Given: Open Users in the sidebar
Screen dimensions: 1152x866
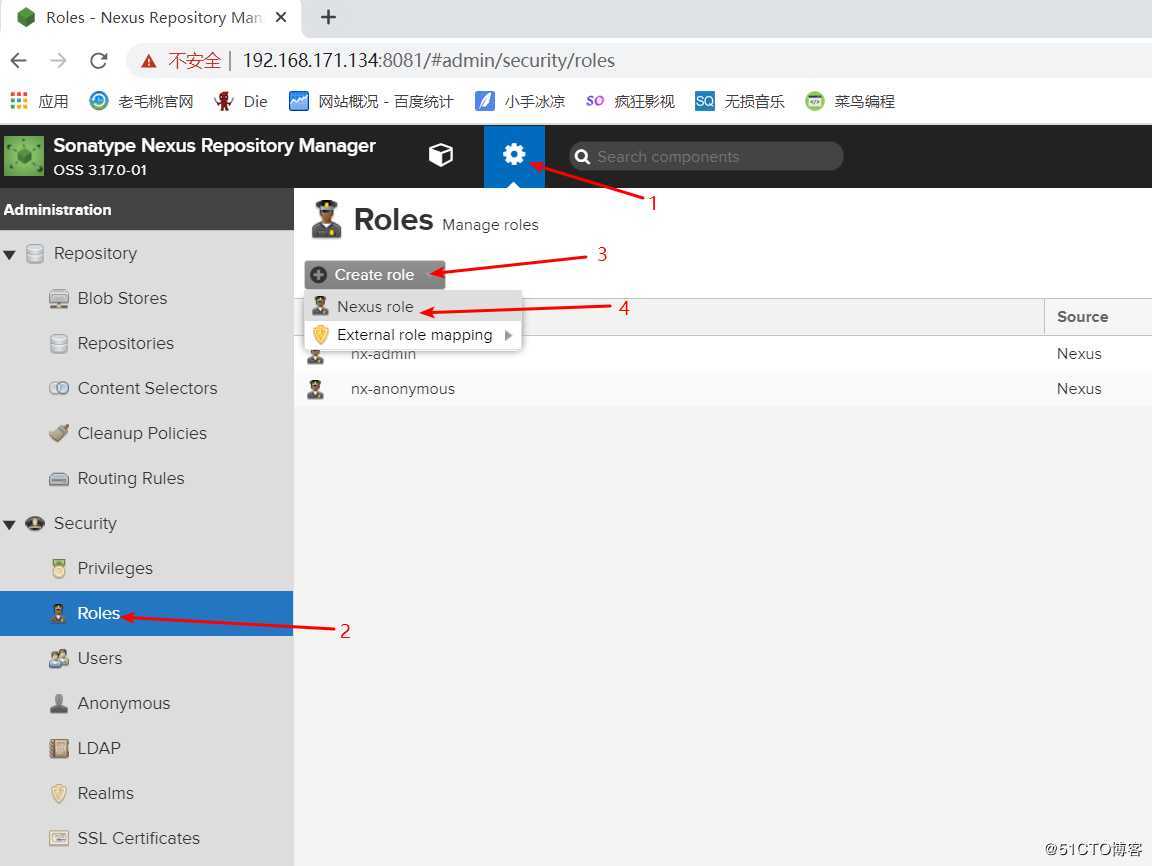Looking at the screenshot, I should [100, 658].
